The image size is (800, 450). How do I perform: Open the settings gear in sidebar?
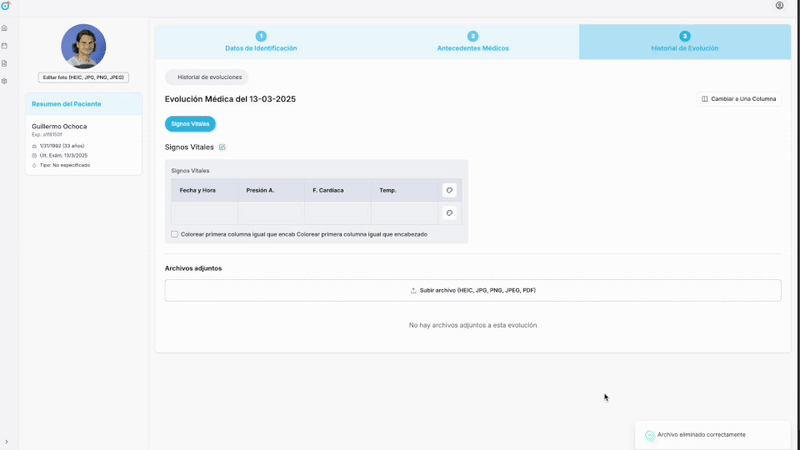(x=5, y=81)
